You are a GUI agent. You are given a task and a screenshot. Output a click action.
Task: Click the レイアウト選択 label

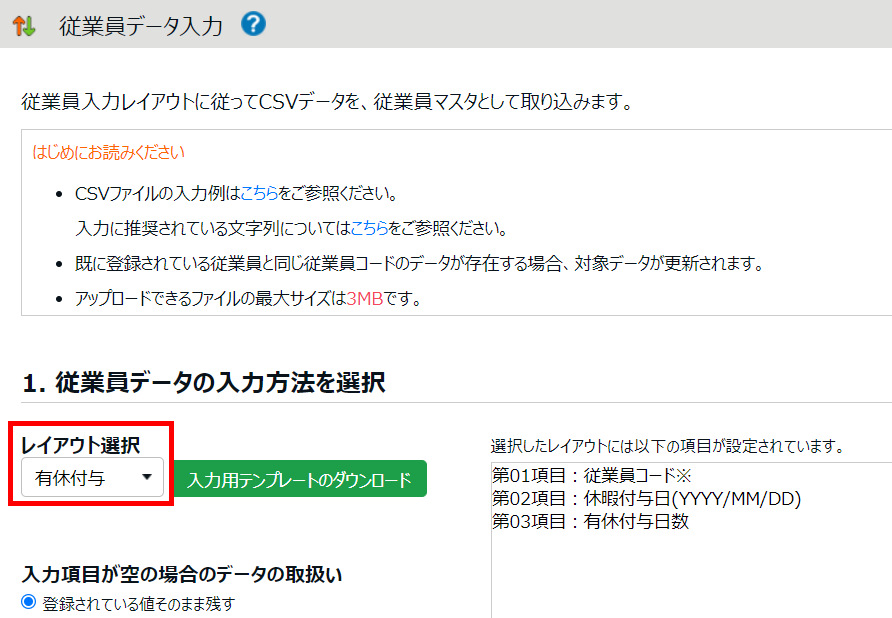click(x=81, y=445)
